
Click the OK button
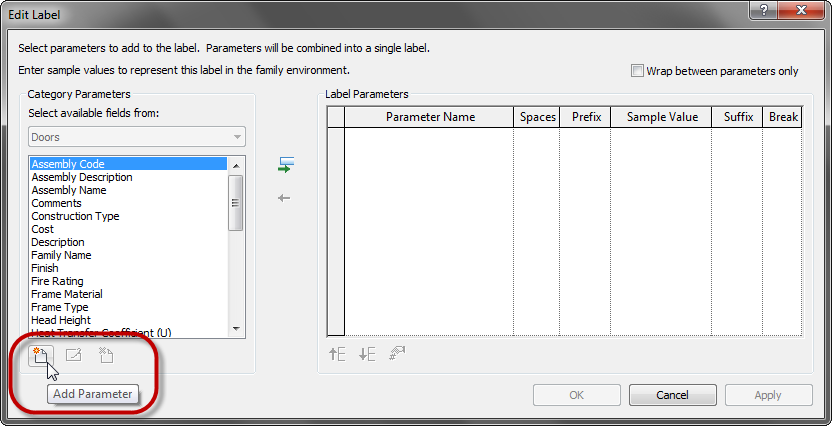(577, 395)
